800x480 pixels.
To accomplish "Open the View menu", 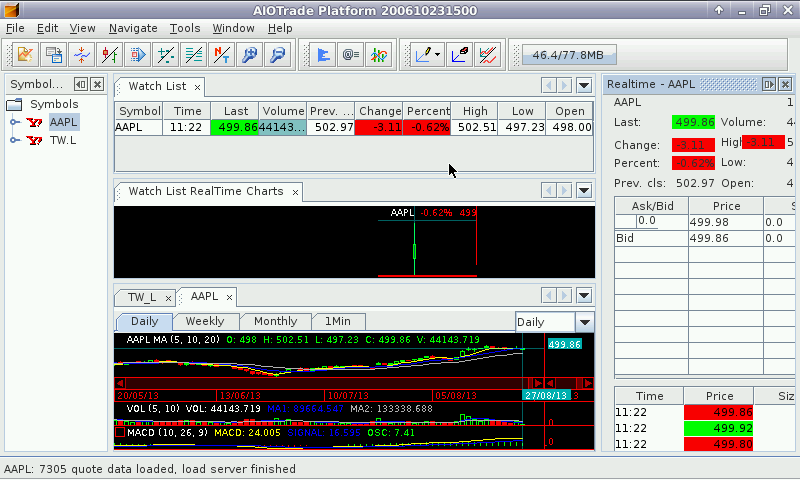I will click(82, 28).
